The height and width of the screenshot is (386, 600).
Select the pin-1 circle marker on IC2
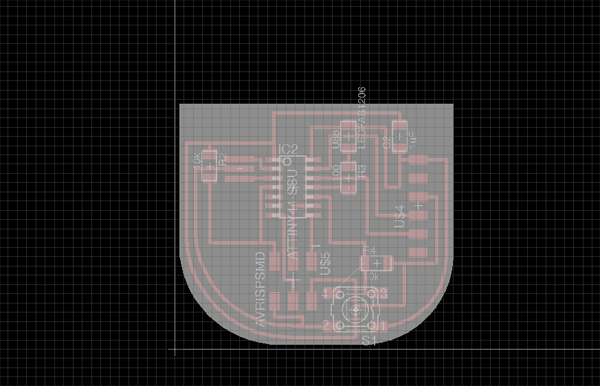point(286,161)
